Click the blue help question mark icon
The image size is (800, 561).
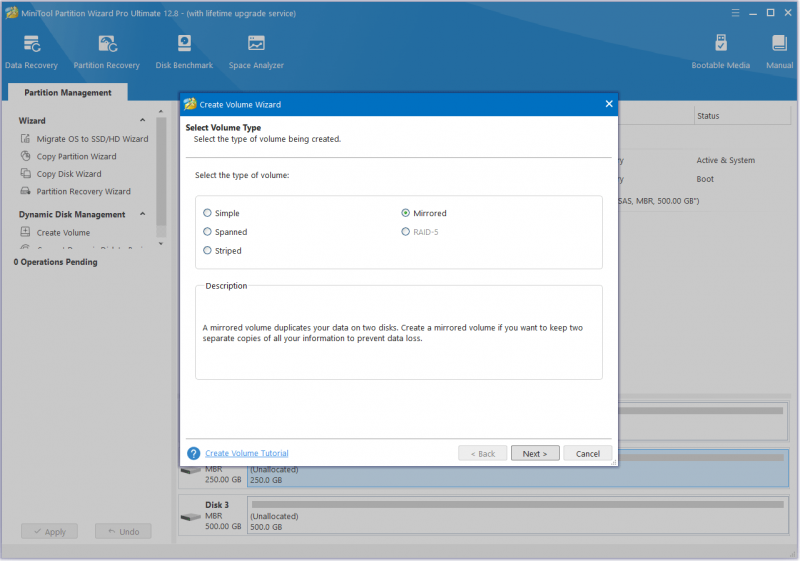(193, 453)
